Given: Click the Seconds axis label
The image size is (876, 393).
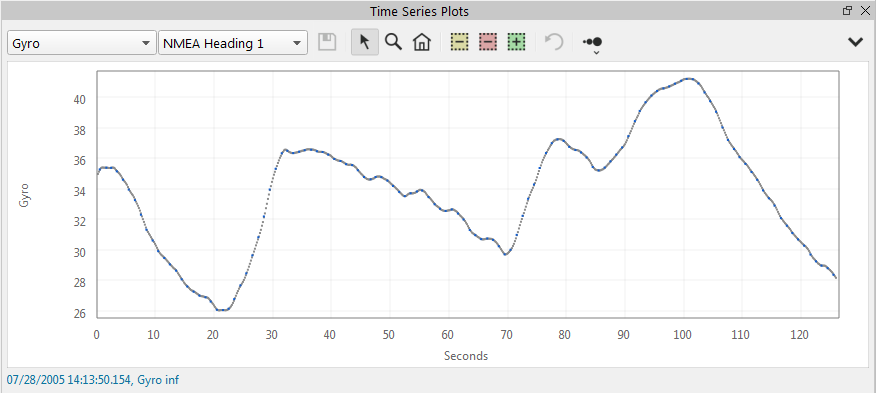Looking at the screenshot, I should pyautogui.click(x=466, y=356).
